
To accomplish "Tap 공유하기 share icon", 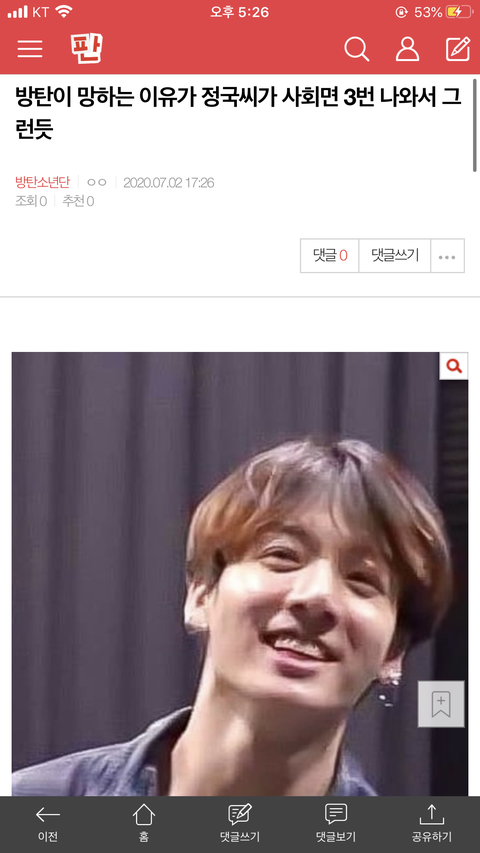I will coord(432,825).
